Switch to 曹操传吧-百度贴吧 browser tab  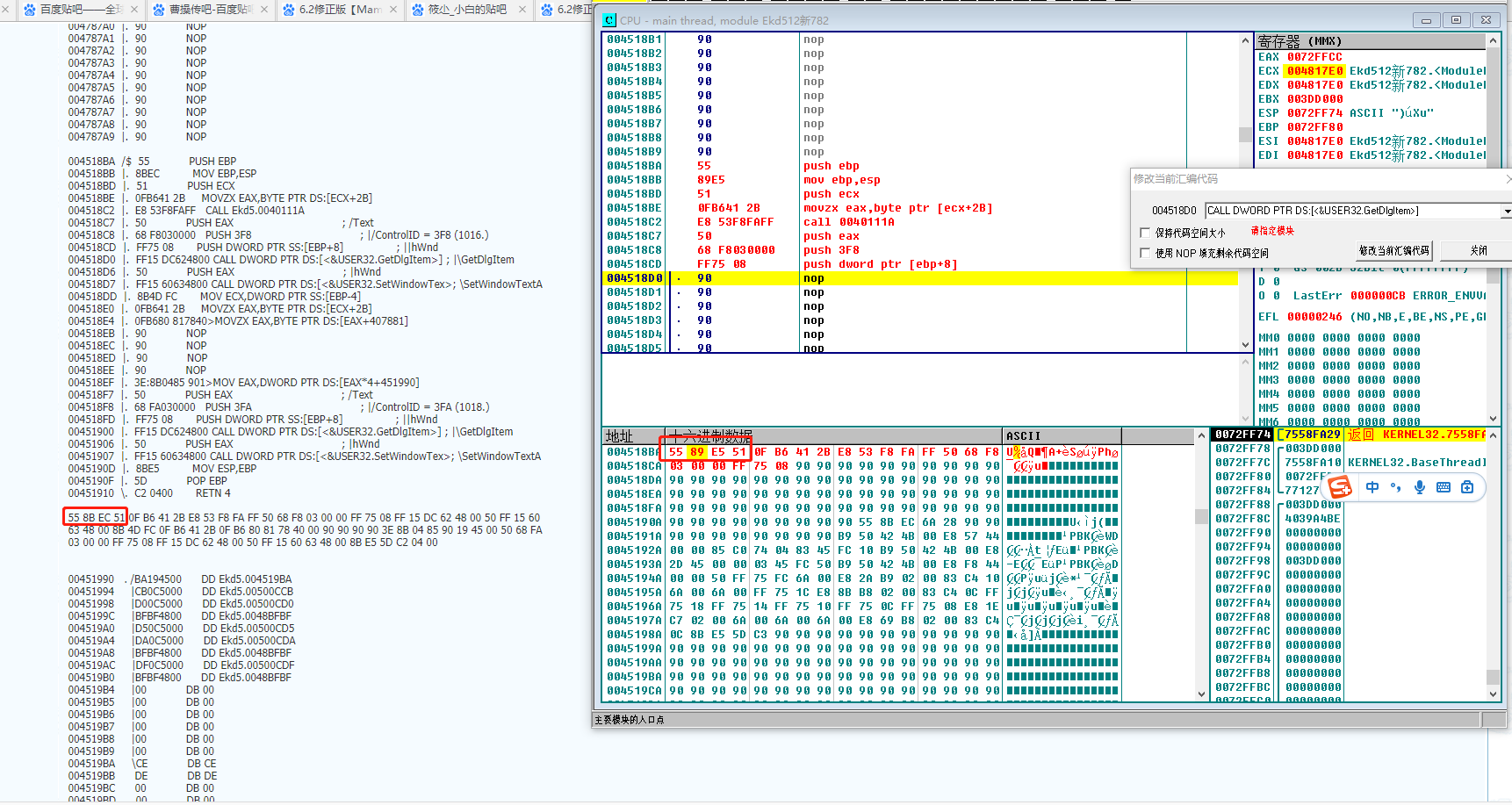click(211, 10)
